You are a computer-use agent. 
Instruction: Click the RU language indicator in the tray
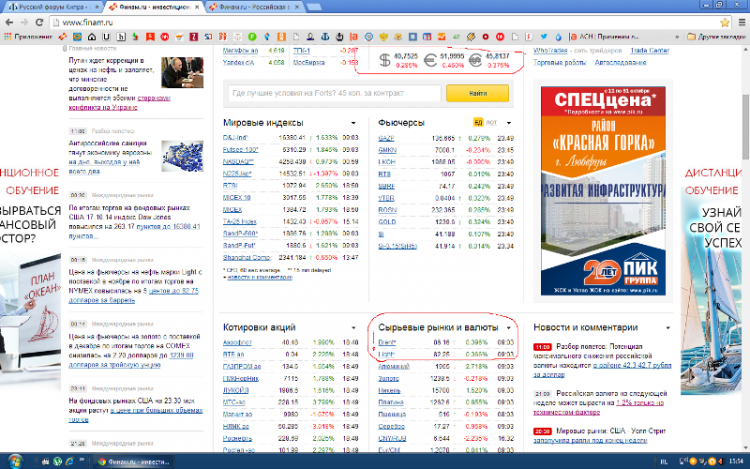[664, 461]
